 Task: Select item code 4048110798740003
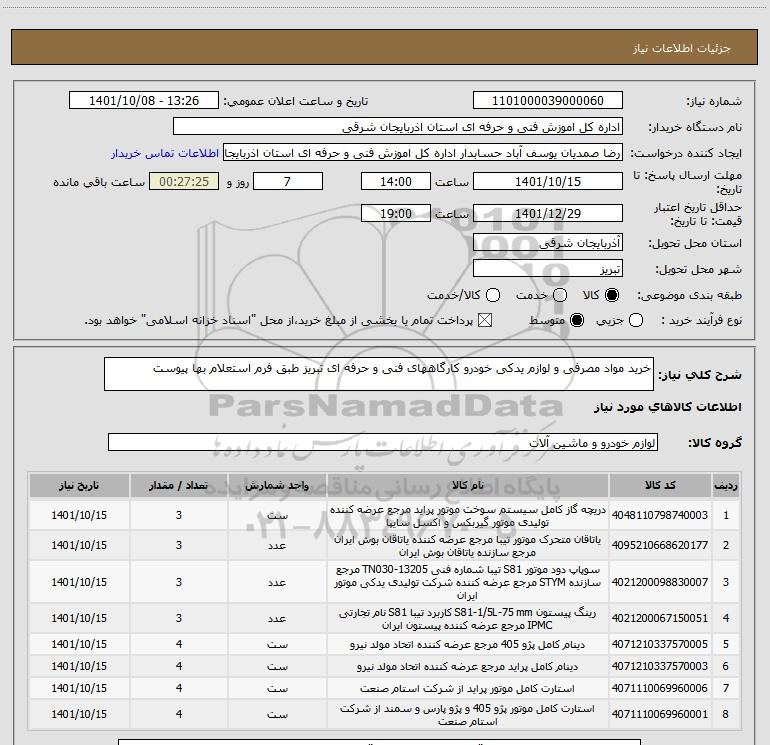tap(660, 515)
